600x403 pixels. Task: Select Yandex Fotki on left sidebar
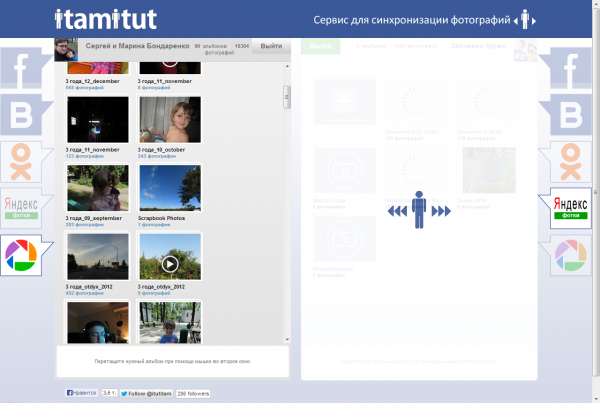coord(22,208)
